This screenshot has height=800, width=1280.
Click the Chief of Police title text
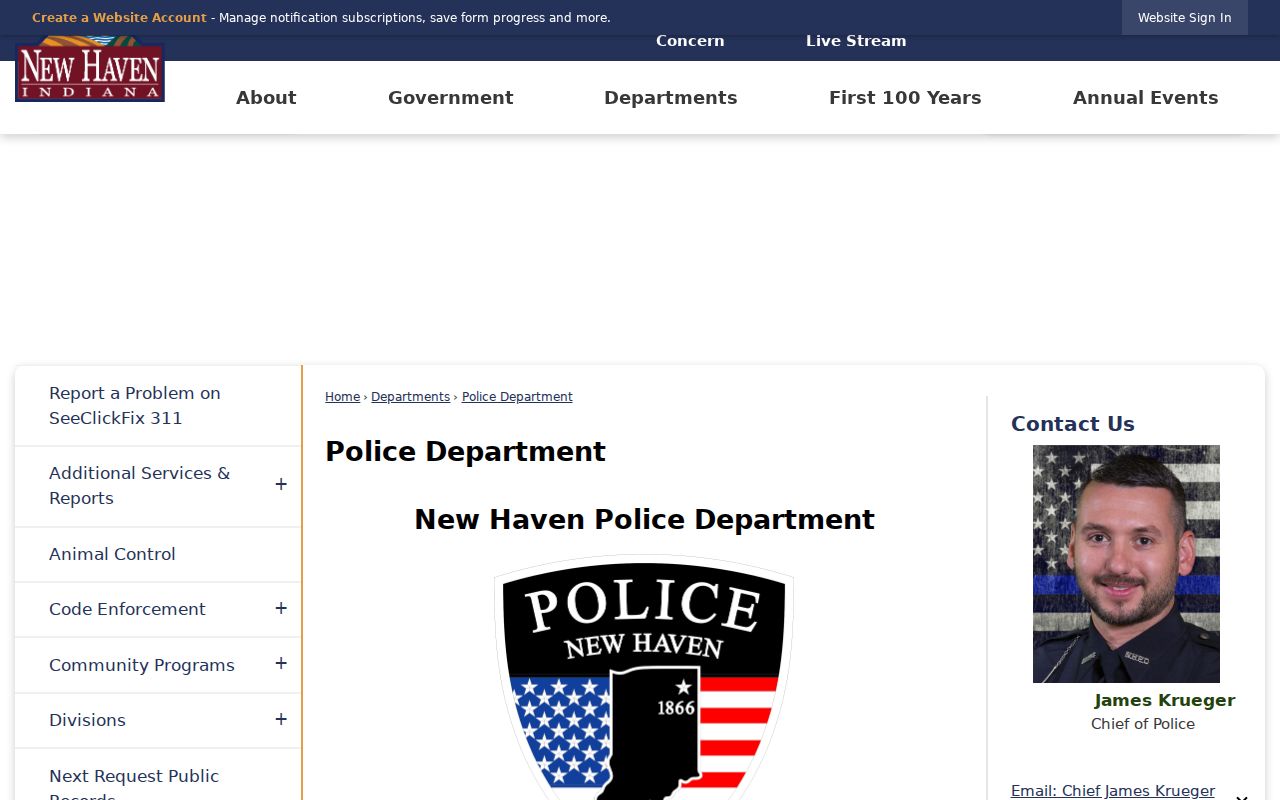(1143, 724)
